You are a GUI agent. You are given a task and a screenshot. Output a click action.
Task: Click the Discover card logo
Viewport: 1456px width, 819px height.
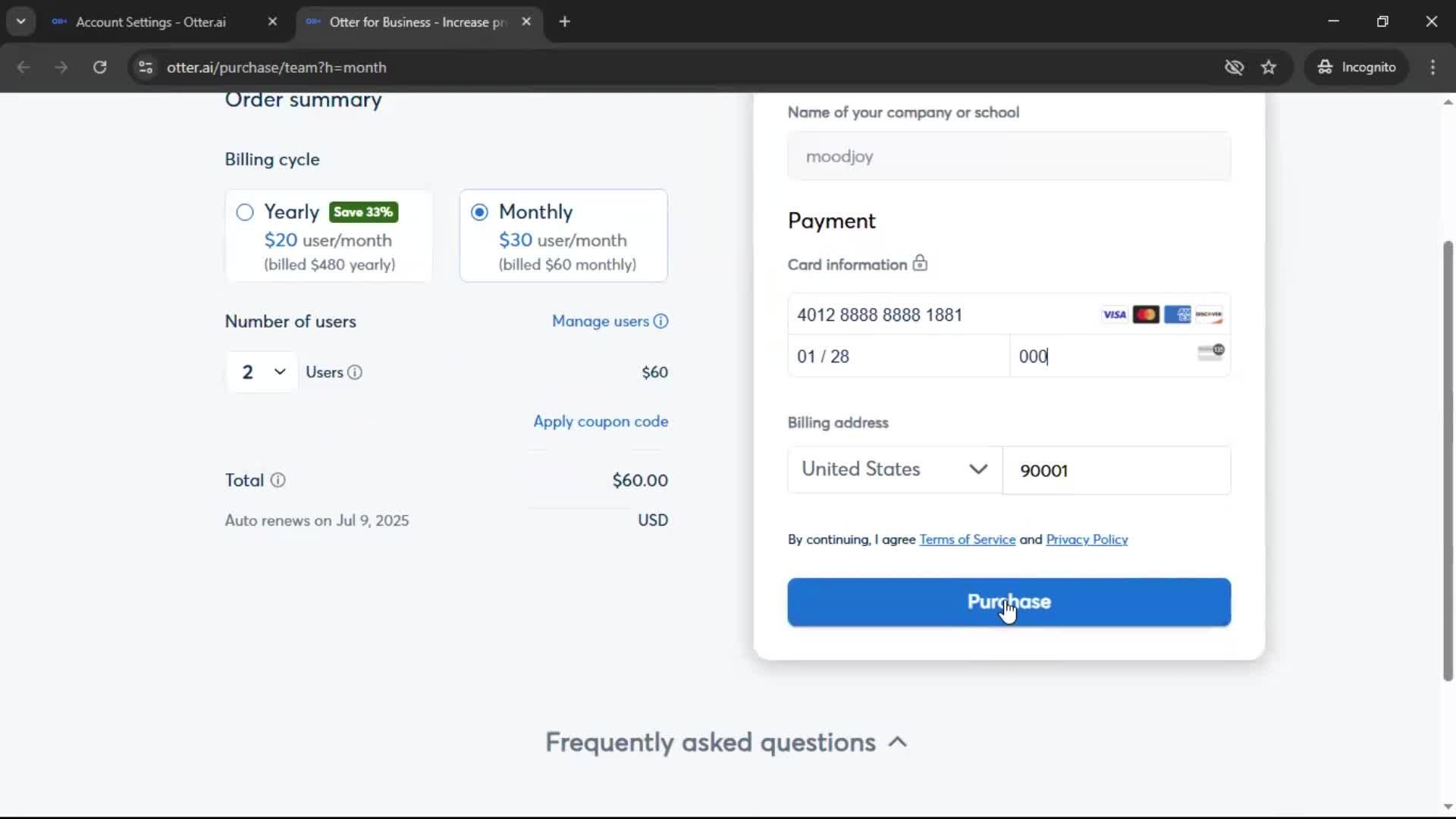[1209, 315]
